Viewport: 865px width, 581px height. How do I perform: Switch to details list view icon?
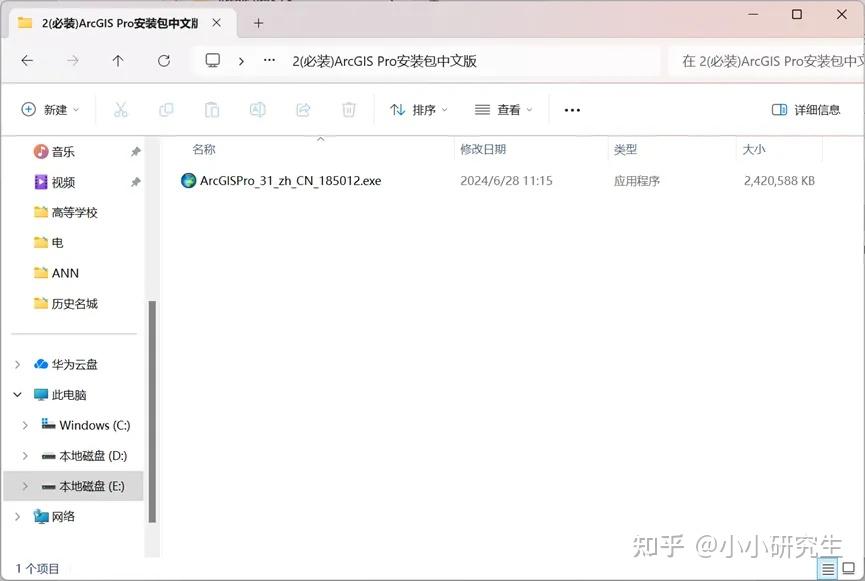(828, 568)
